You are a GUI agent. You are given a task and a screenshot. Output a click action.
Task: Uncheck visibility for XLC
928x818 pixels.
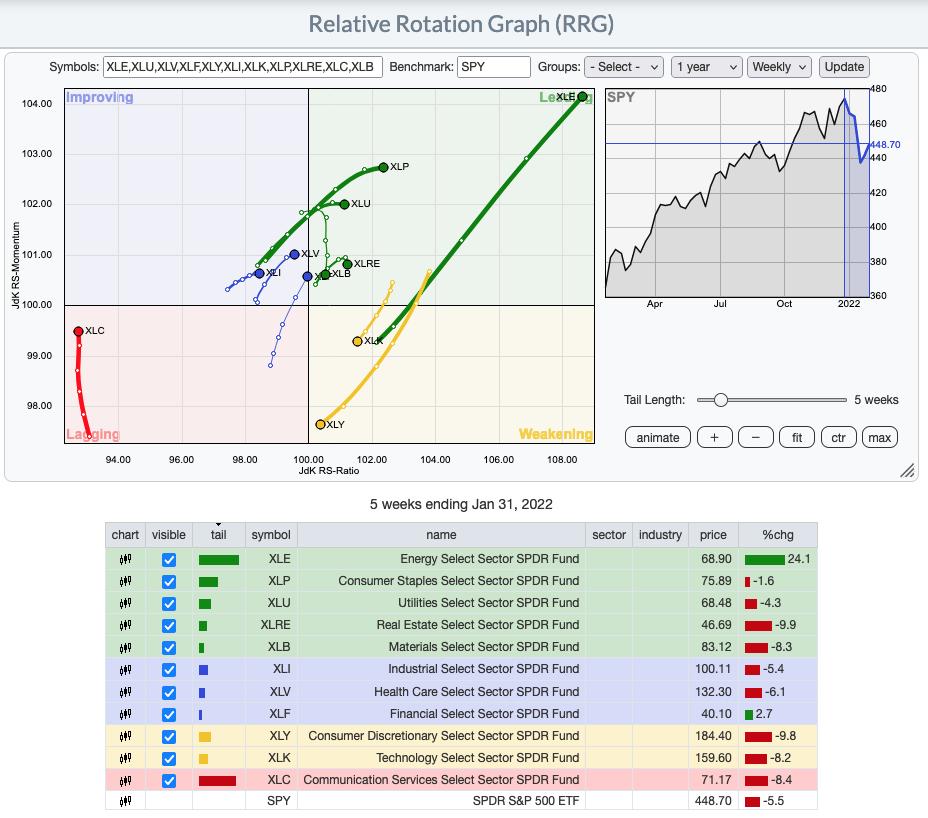point(169,781)
